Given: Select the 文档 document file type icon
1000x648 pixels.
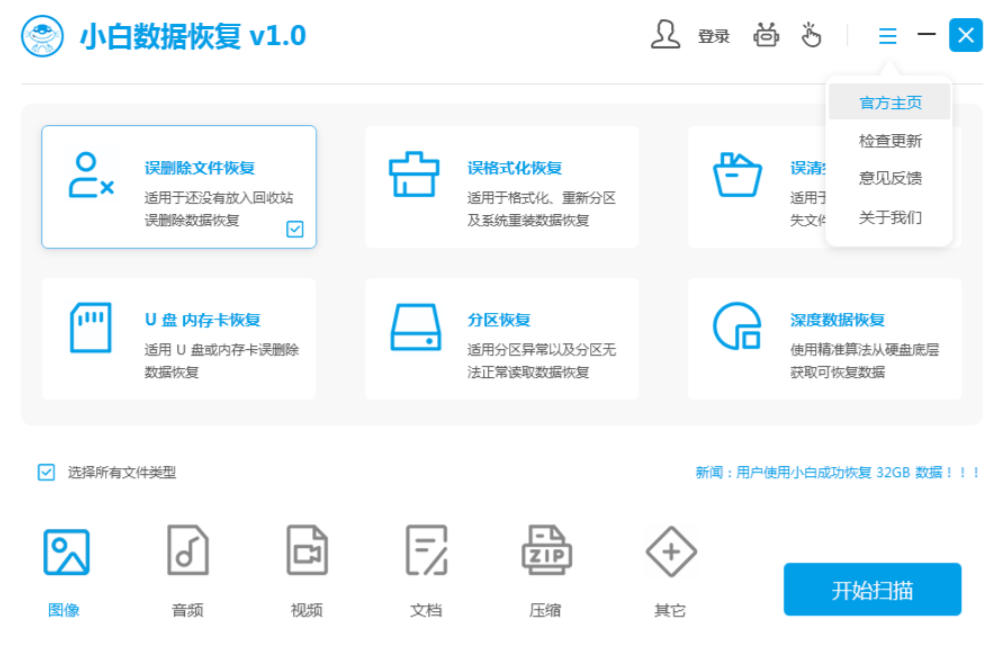Looking at the screenshot, I should click(x=426, y=552).
